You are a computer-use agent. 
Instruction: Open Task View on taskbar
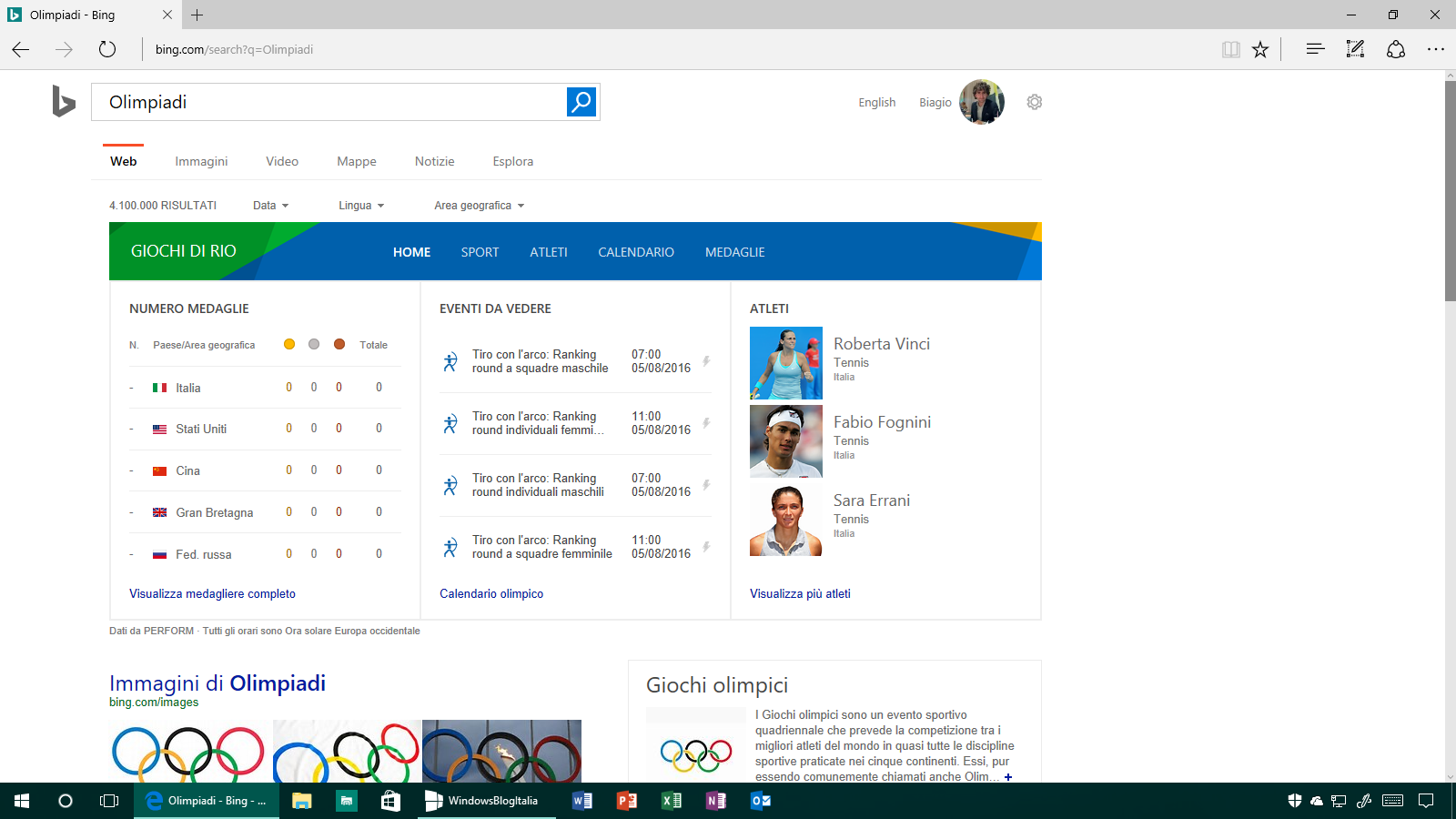(109, 801)
